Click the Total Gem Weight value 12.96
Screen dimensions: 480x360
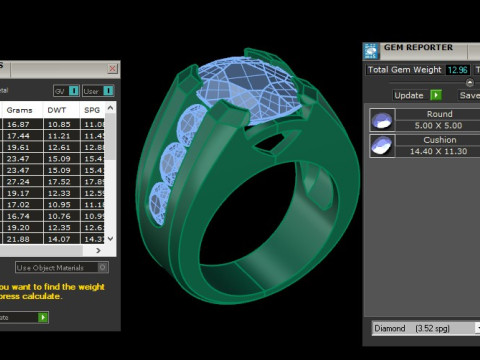click(x=457, y=70)
